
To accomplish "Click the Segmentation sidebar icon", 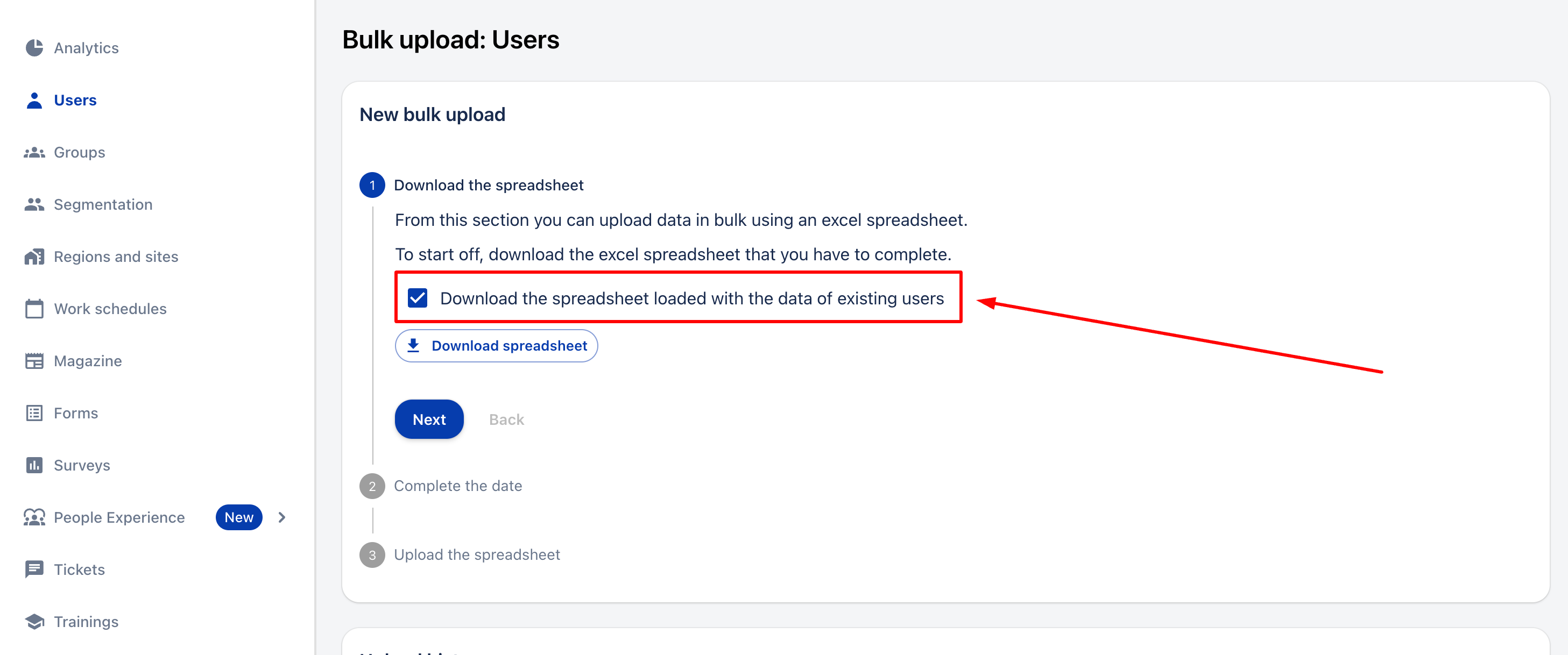I will (34, 204).
